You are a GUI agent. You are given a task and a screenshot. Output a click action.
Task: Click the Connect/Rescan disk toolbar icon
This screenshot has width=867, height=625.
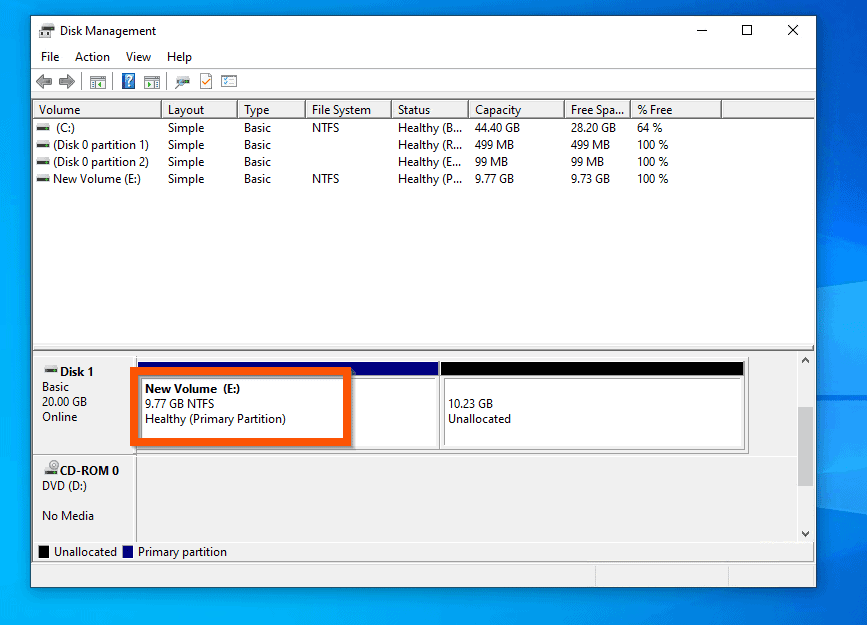click(182, 82)
